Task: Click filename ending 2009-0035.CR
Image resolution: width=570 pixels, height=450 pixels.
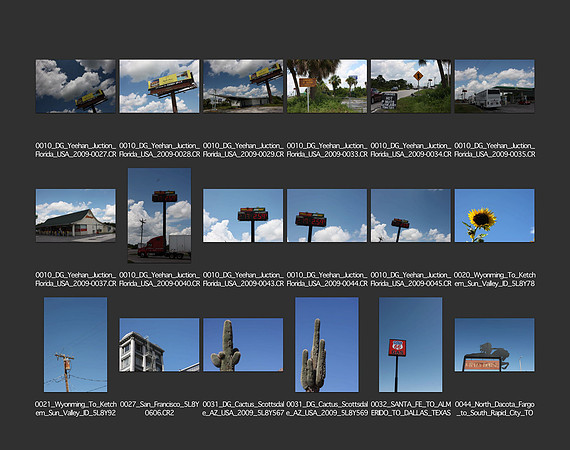Action: click(x=494, y=150)
